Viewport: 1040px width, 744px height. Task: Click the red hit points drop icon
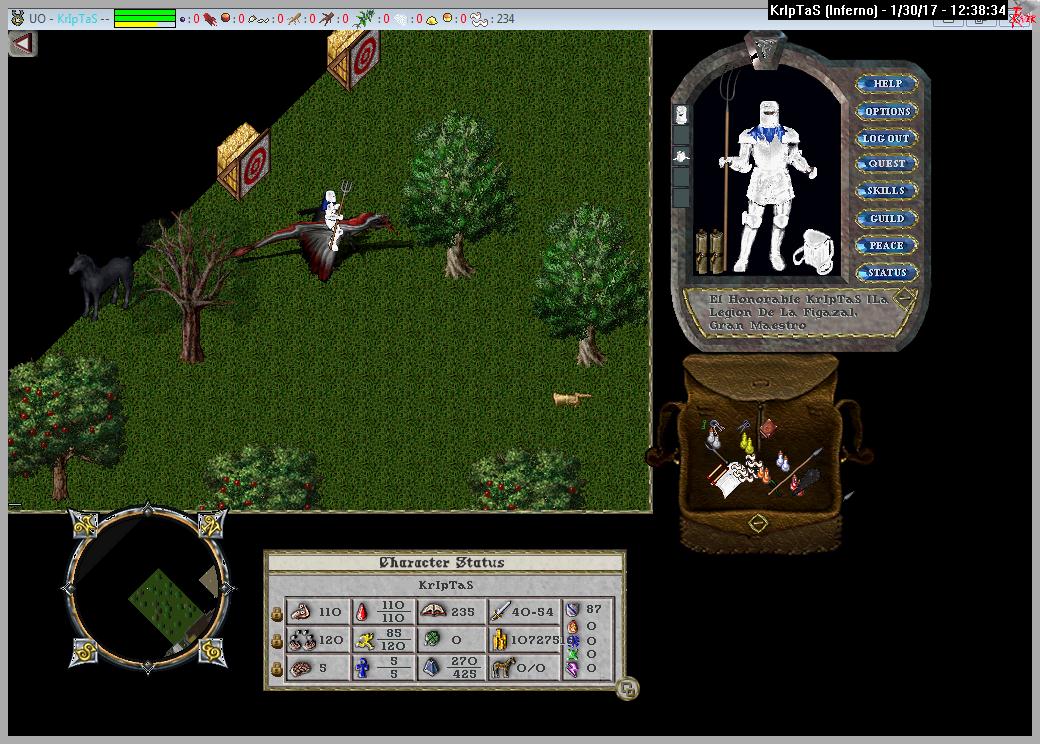[362, 611]
